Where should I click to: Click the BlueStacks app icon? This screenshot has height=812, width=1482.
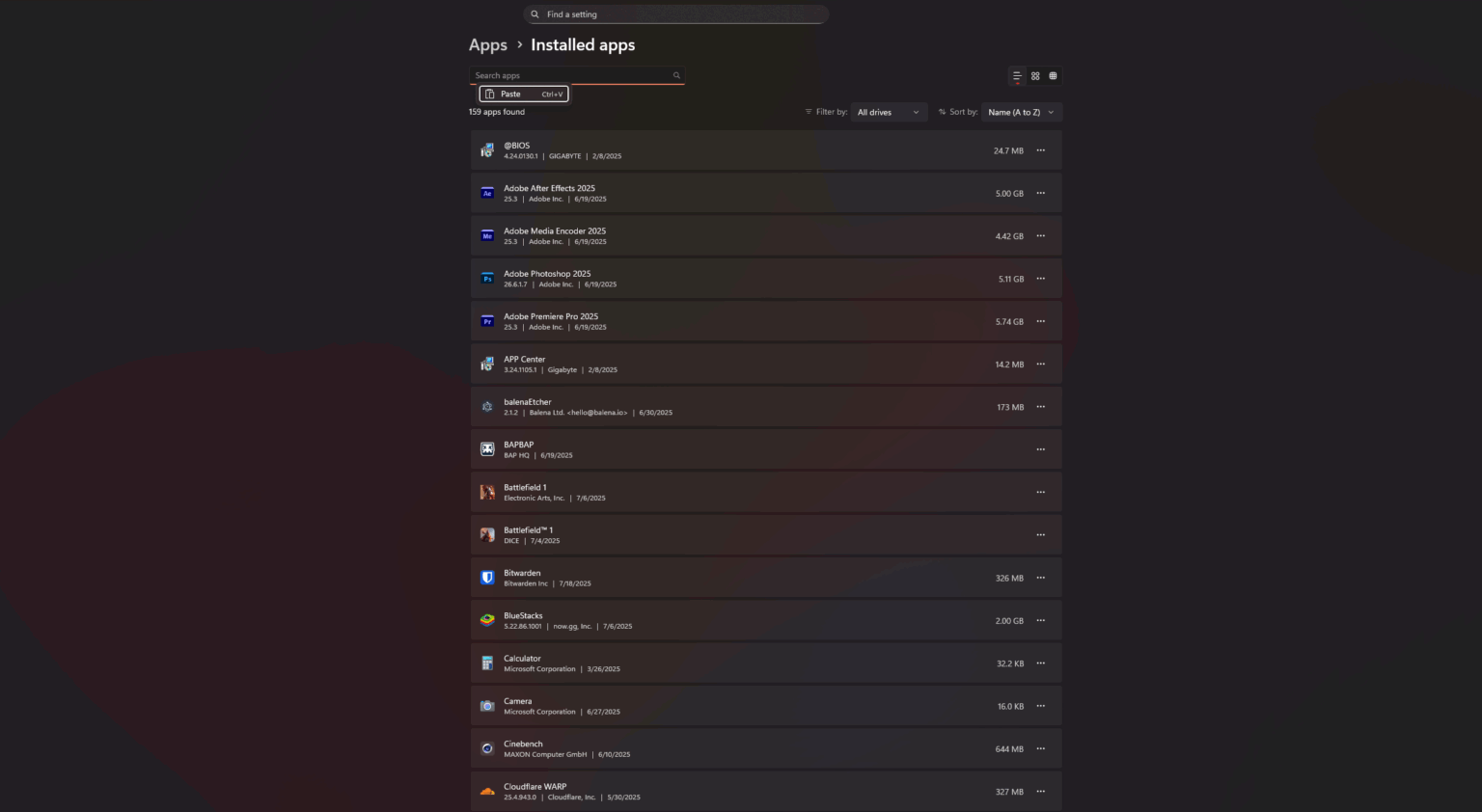click(487, 620)
